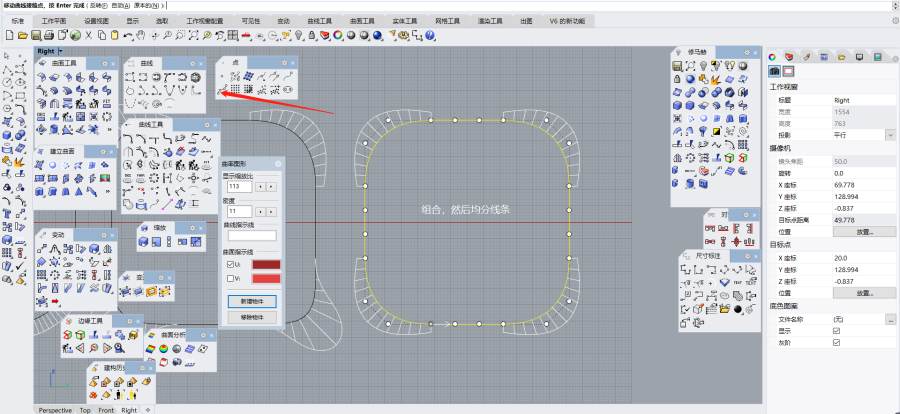Click the Open file folder icon

[x=22, y=35]
